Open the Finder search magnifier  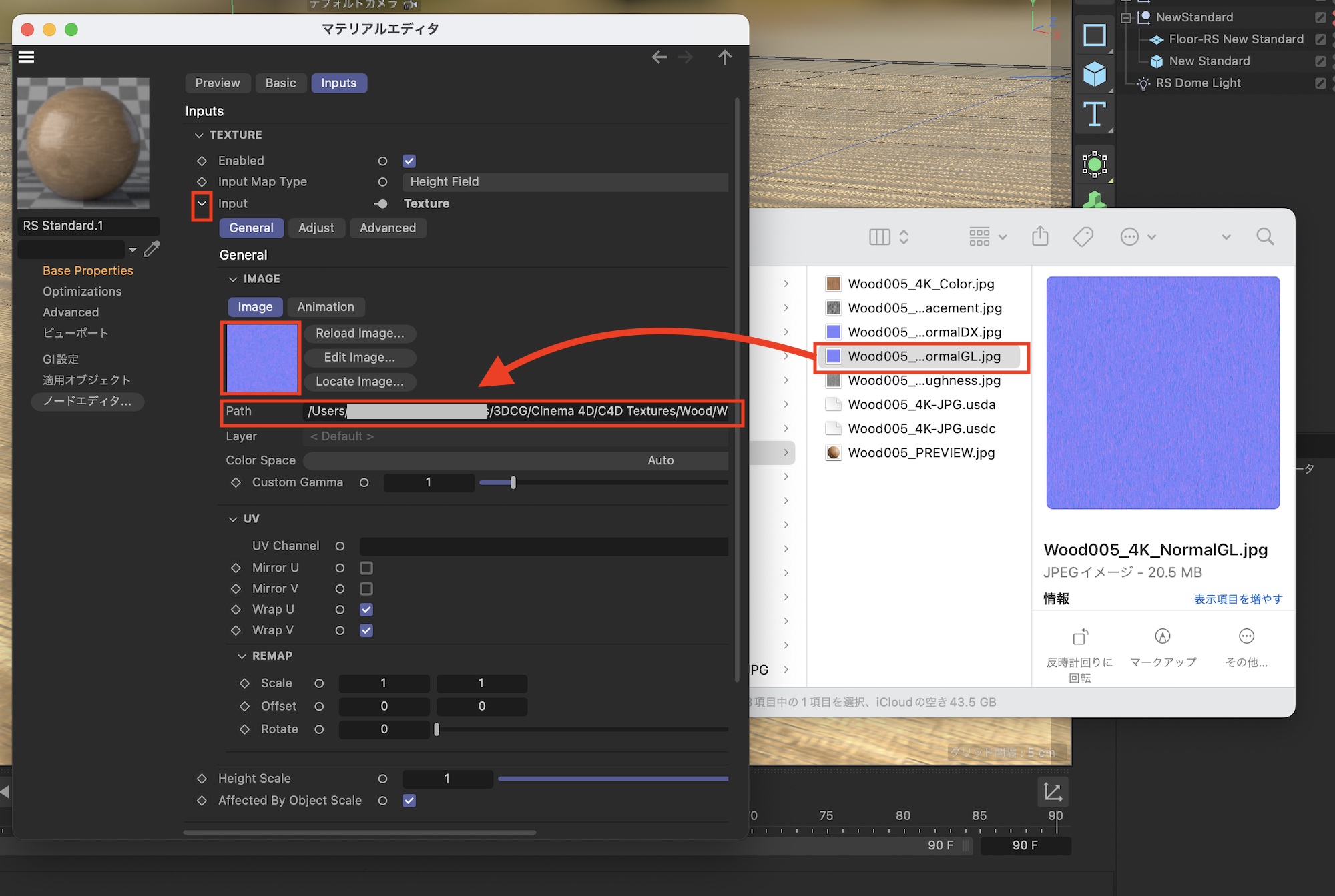click(x=1264, y=236)
